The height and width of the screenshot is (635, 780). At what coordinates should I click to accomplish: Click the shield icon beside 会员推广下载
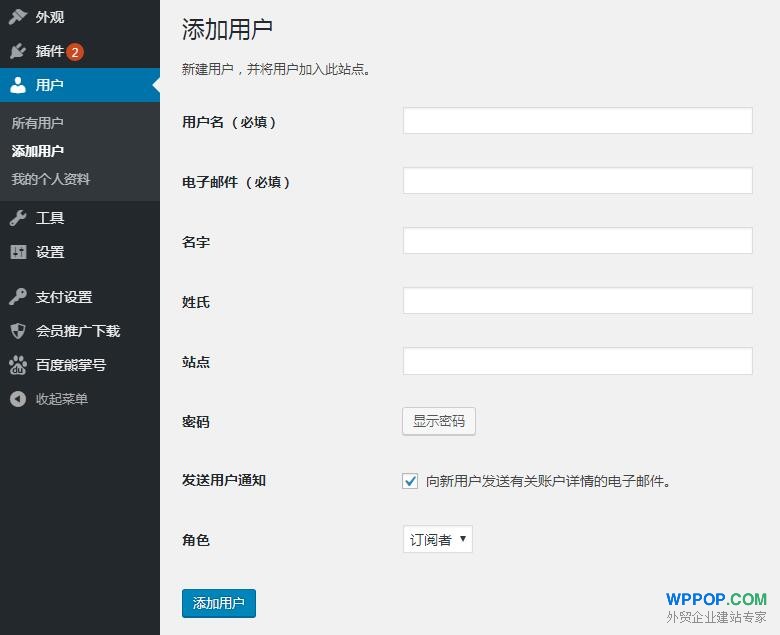pyautogui.click(x=18, y=331)
